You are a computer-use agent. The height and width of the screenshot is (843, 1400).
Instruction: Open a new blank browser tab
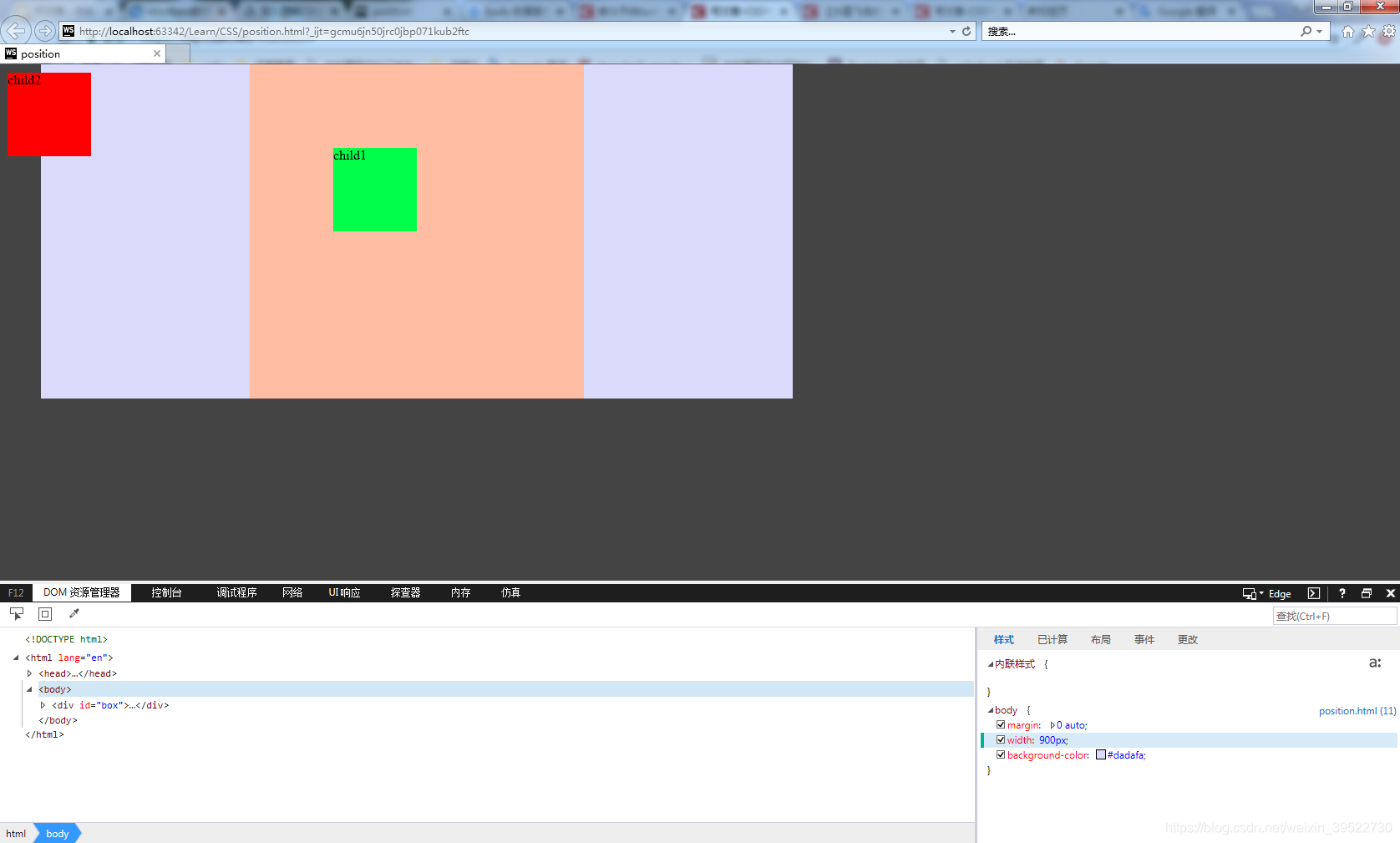pos(178,54)
